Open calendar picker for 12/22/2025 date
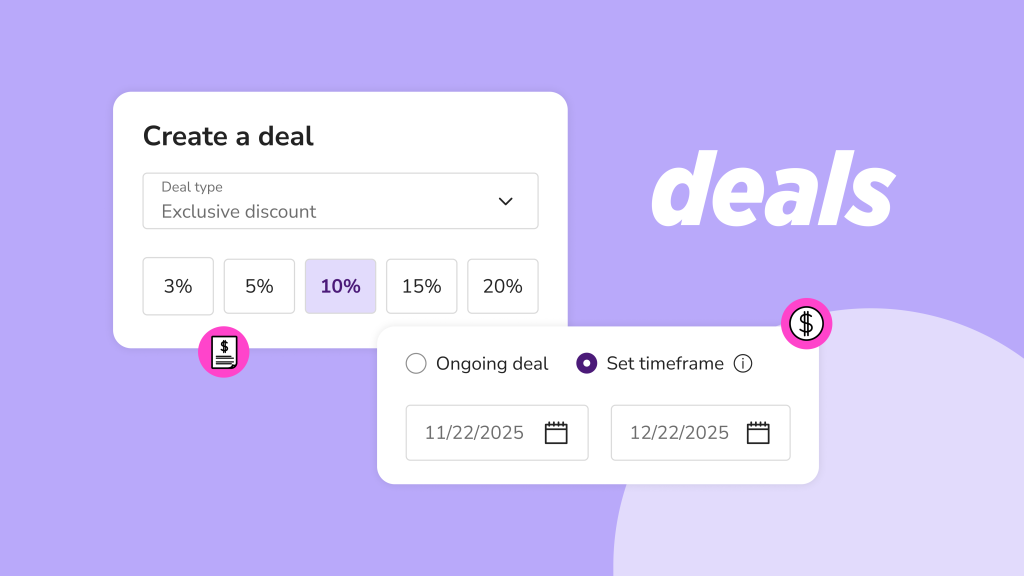Screen dimensions: 1024x576 (x=758, y=433)
